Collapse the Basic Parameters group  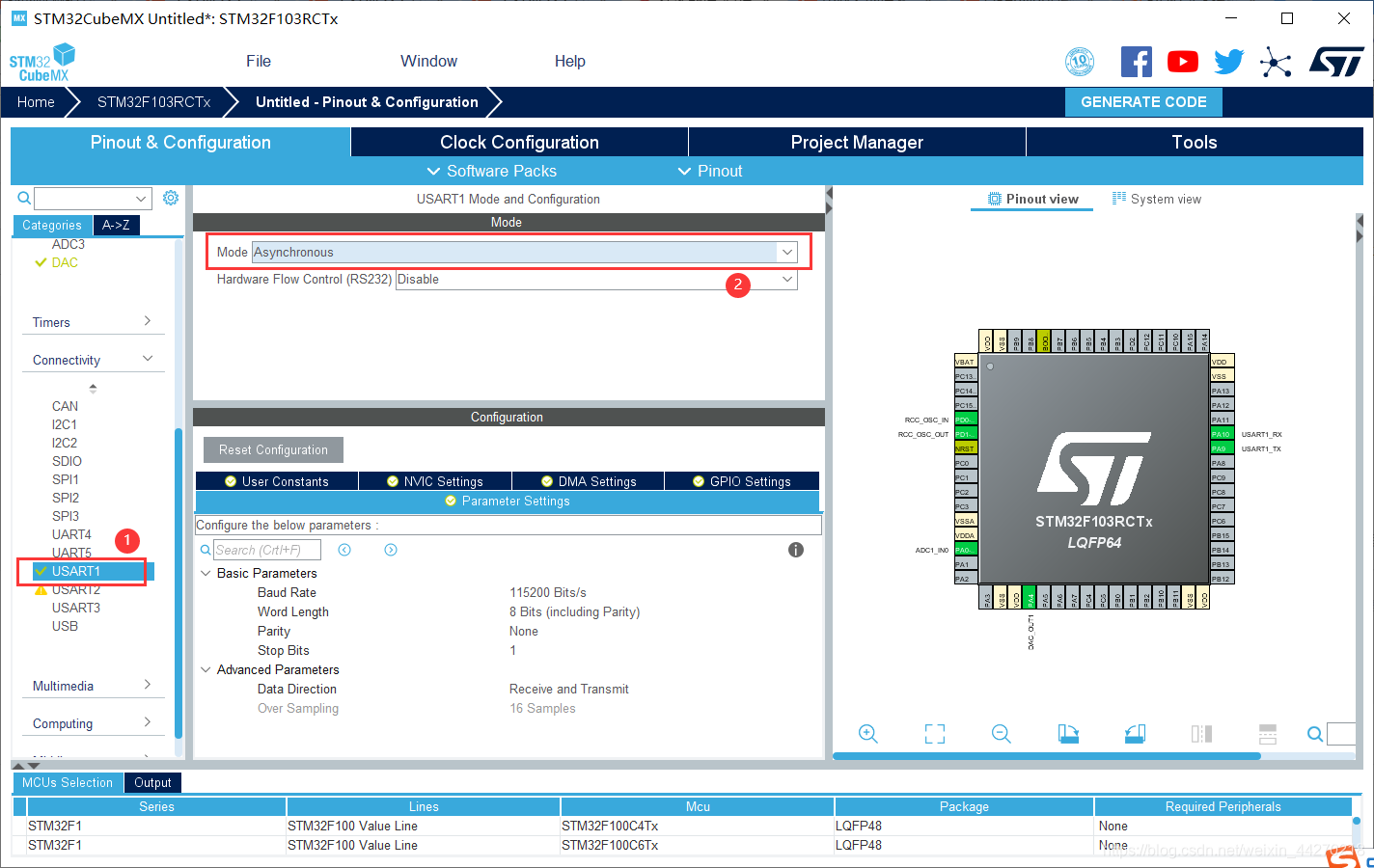(x=206, y=573)
